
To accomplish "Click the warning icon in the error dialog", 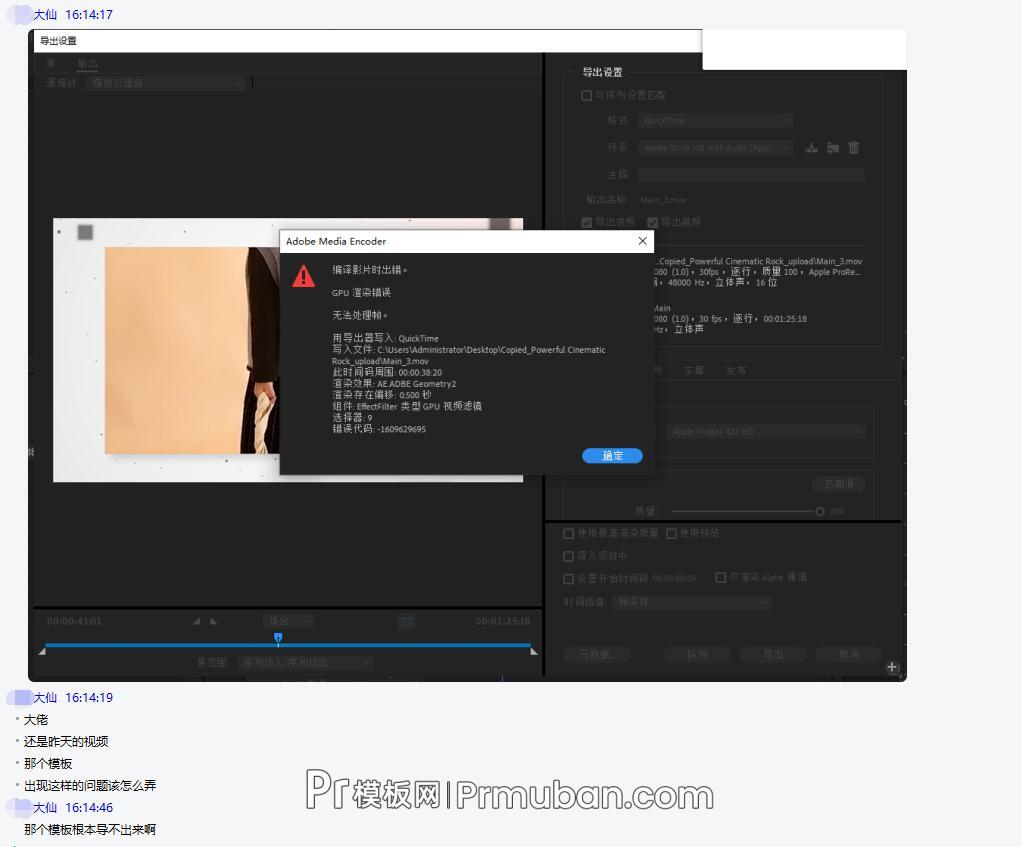I will [303, 276].
